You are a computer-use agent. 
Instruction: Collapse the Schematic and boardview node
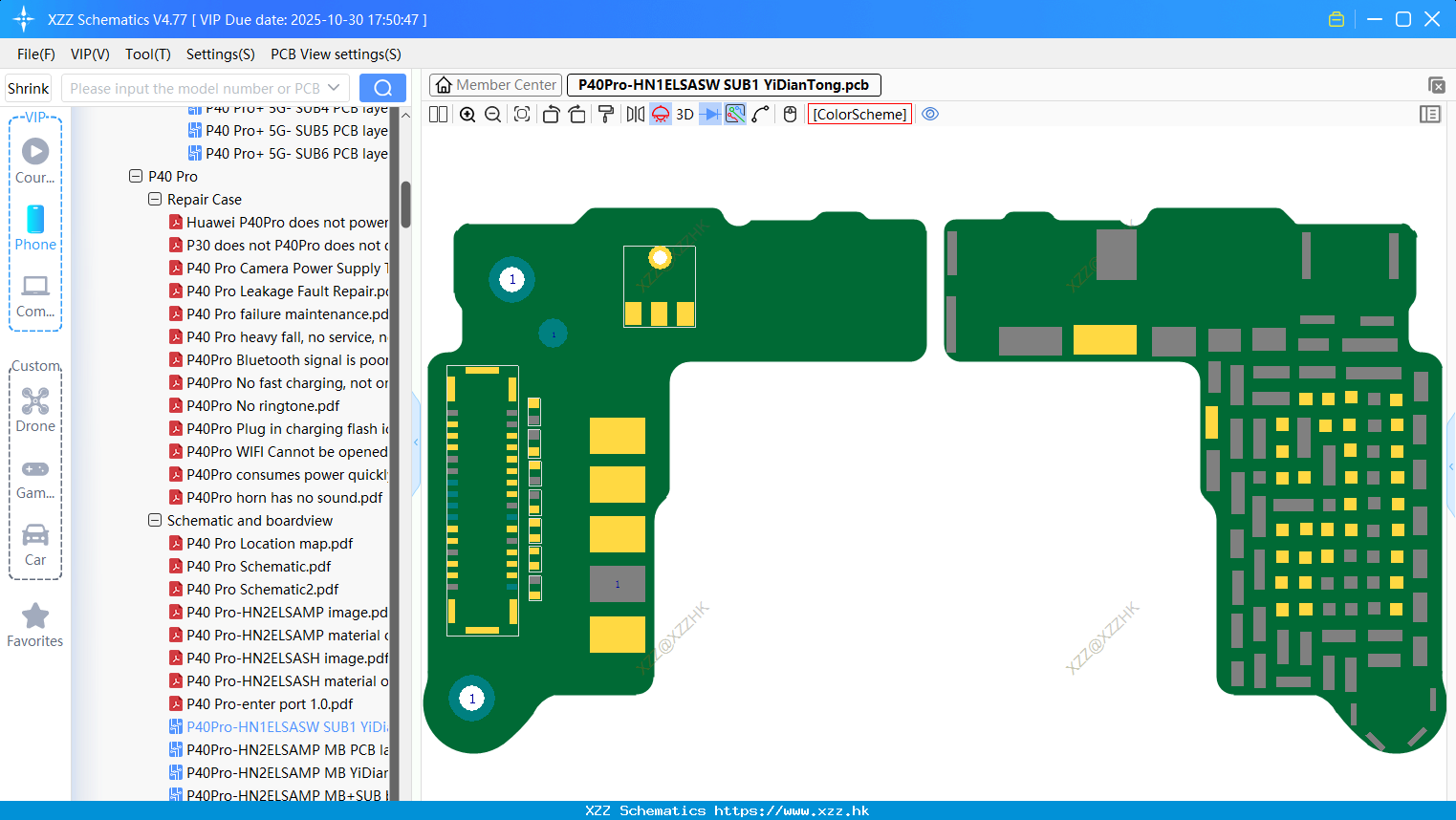[x=155, y=520]
